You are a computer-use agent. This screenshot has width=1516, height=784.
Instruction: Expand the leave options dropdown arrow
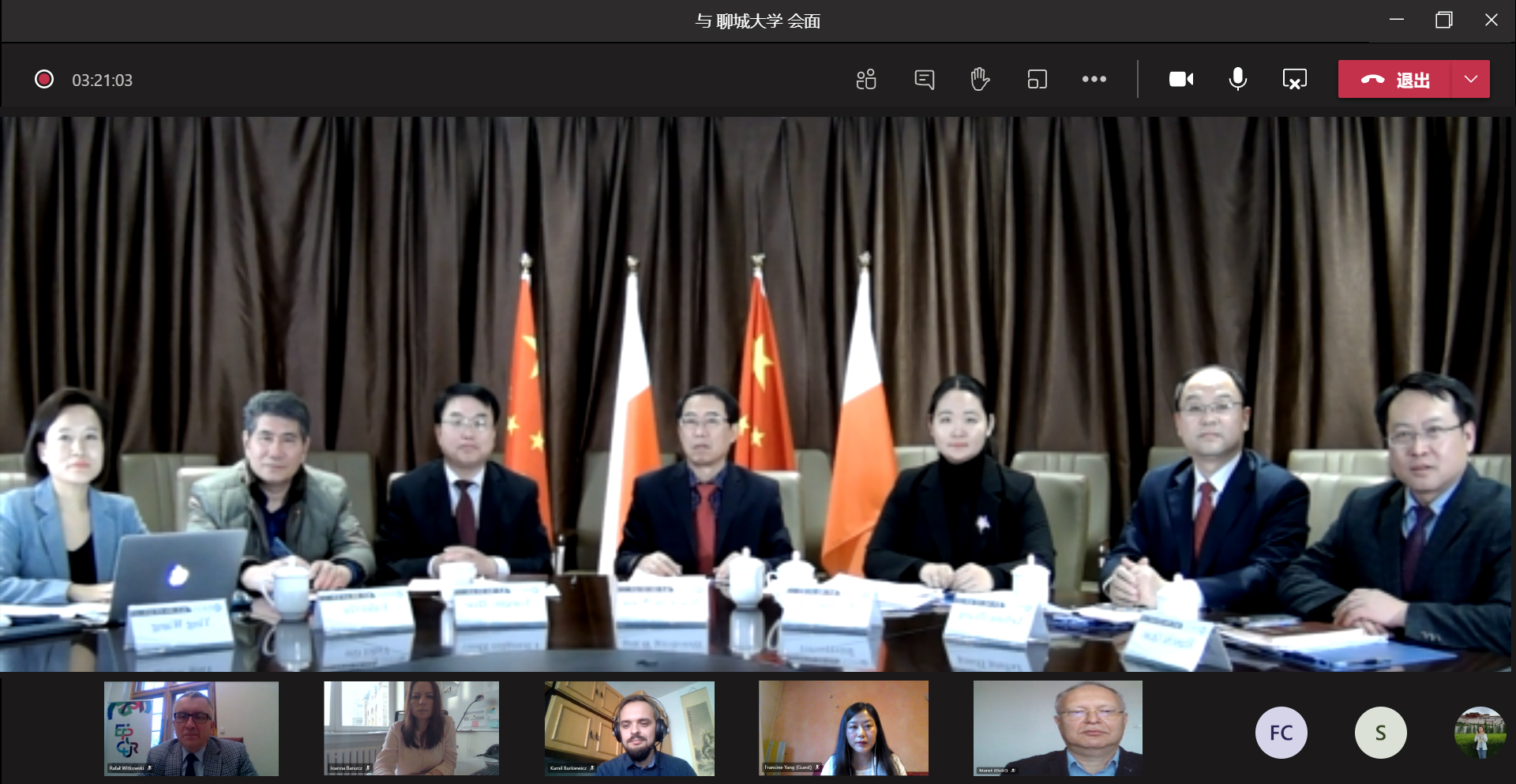point(1470,79)
